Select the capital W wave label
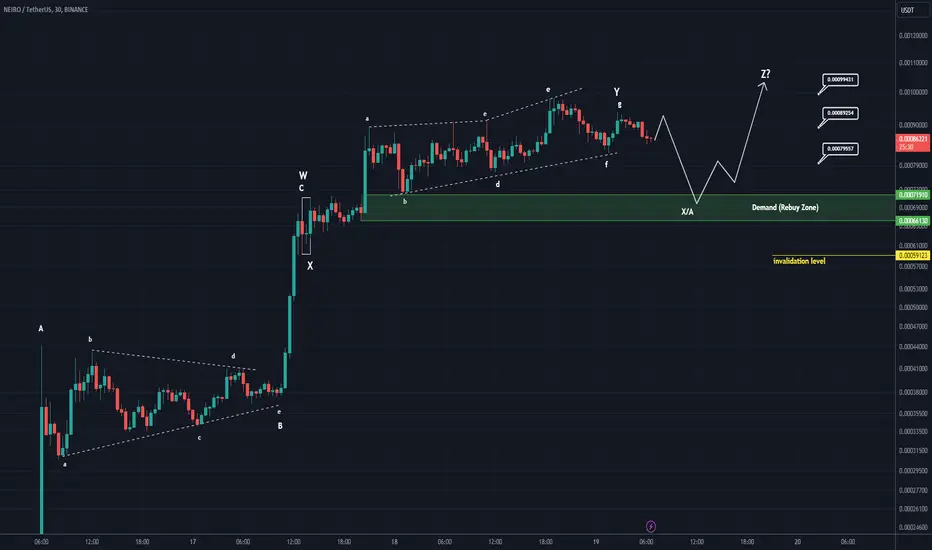The image size is (932, 550). coord(303,175)
